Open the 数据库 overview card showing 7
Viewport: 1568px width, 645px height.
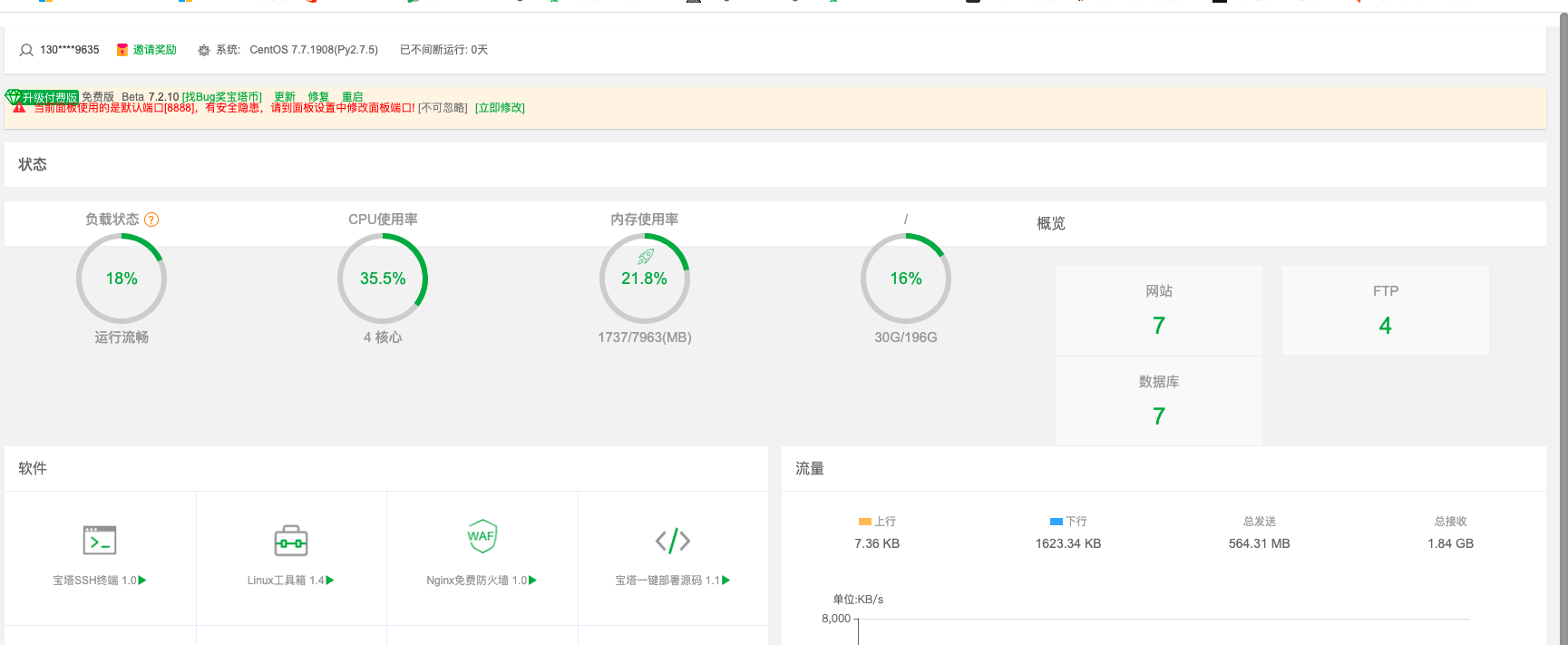(x=1159, y=401)
